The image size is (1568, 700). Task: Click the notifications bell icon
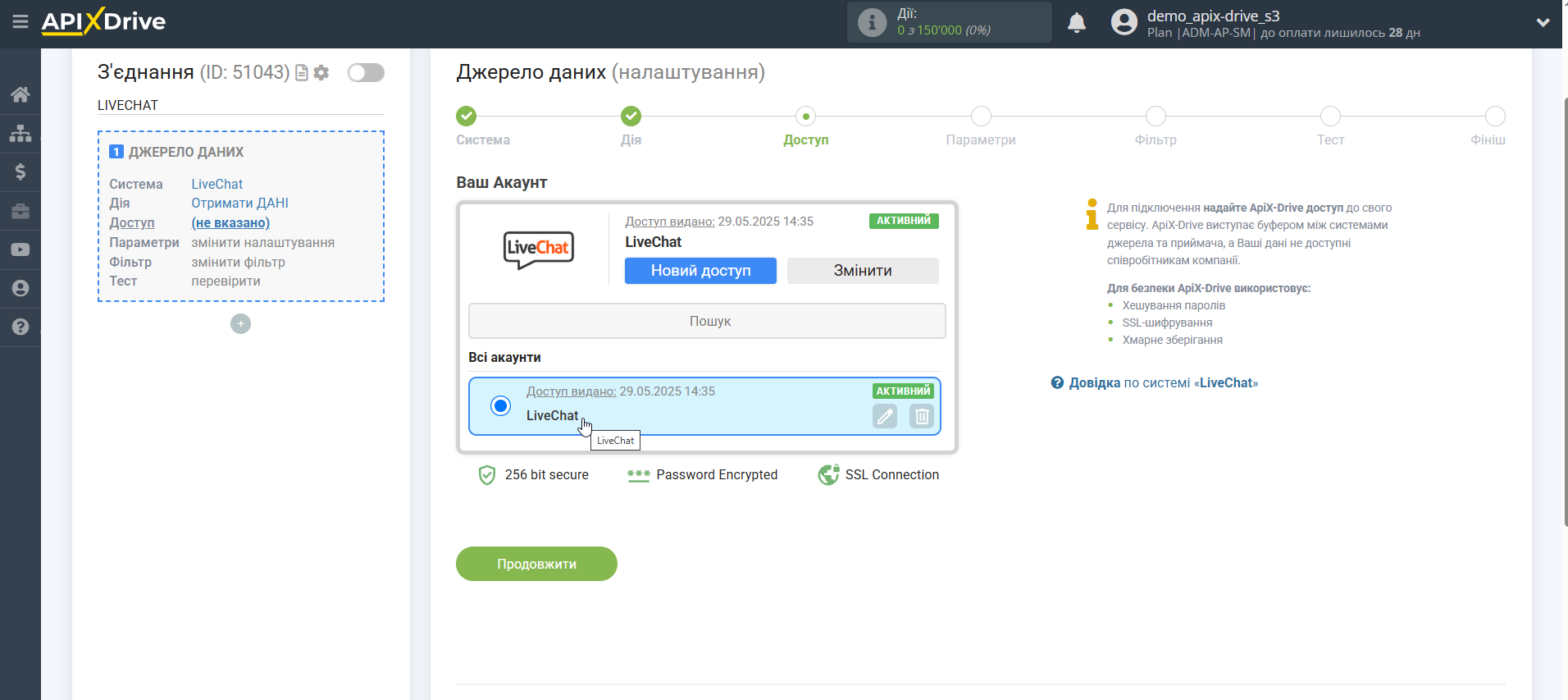click(1077, 23)
